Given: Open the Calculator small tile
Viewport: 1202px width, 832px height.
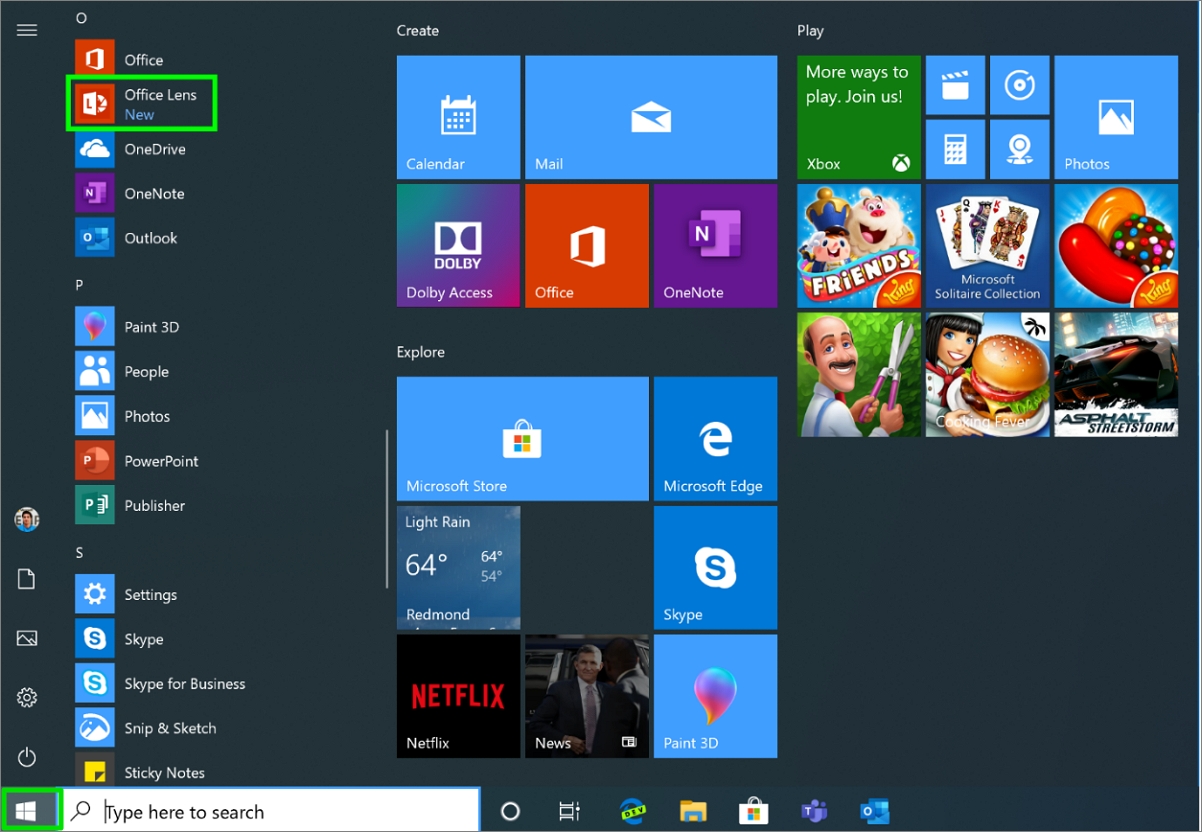Looking at the screenshot, I should click(955, 150).
